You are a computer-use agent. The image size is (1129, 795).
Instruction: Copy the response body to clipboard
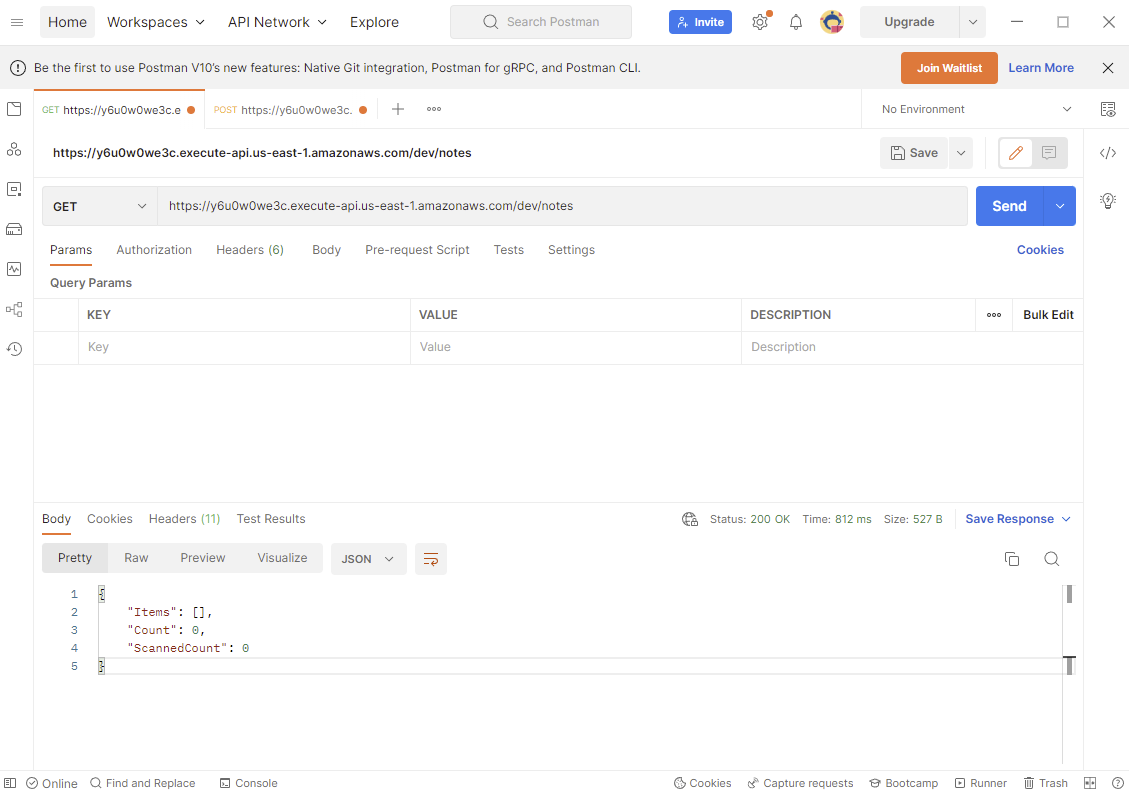pyautogui.click(x=1012, y=559)
